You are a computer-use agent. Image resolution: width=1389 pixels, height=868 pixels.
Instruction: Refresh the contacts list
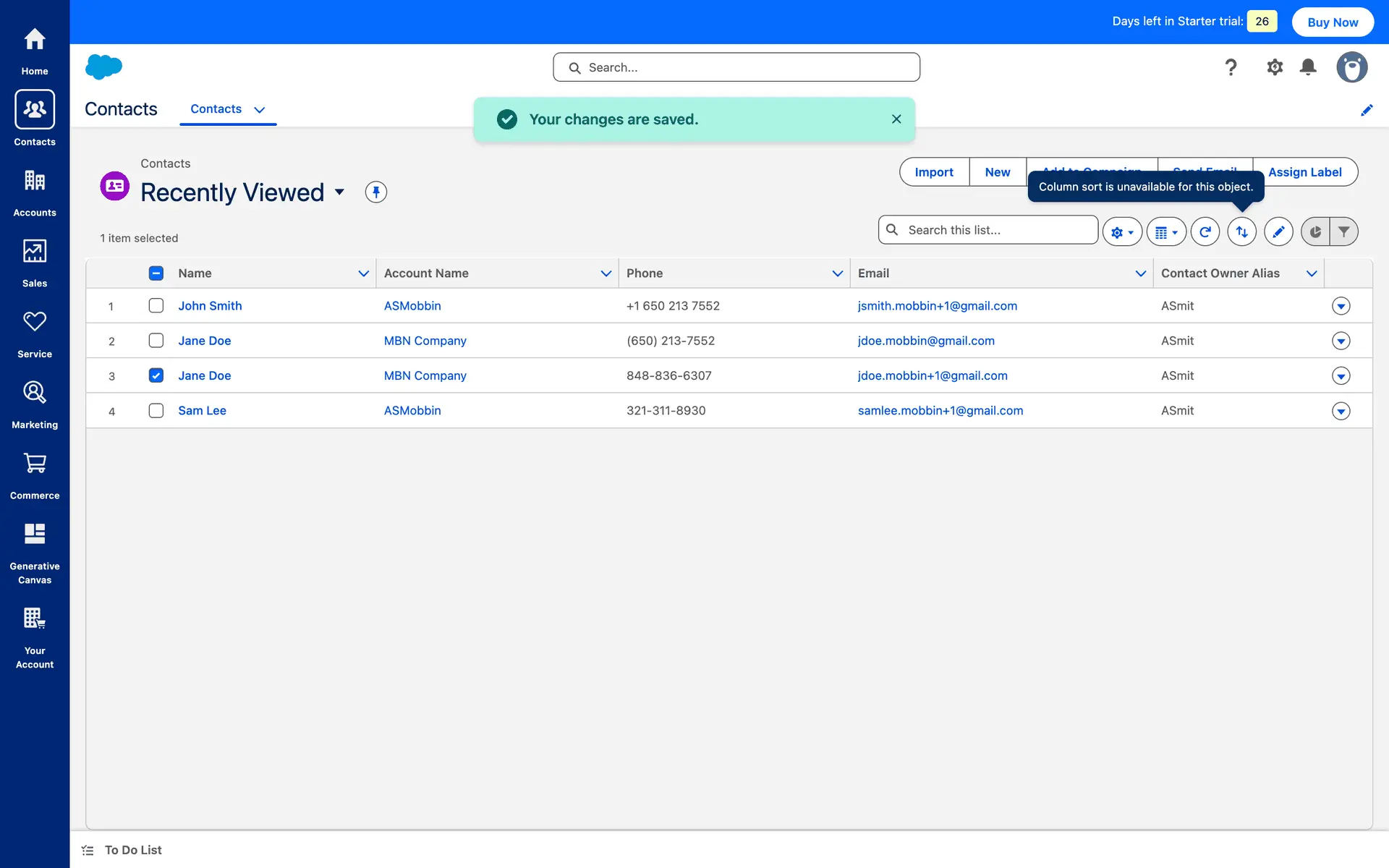1205,231
